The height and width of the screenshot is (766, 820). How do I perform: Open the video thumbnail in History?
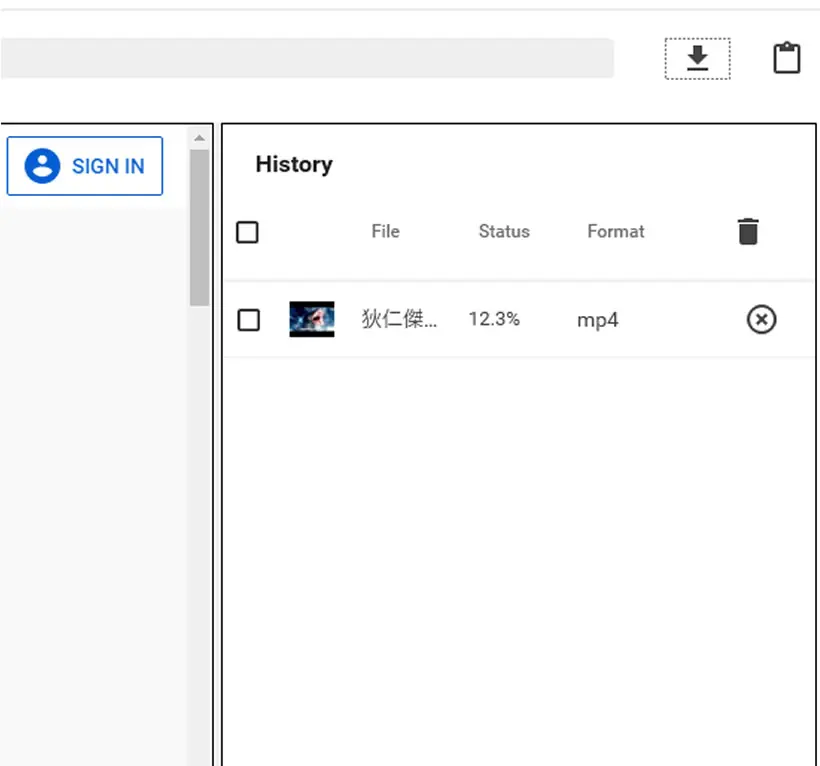tap(312, 319)
